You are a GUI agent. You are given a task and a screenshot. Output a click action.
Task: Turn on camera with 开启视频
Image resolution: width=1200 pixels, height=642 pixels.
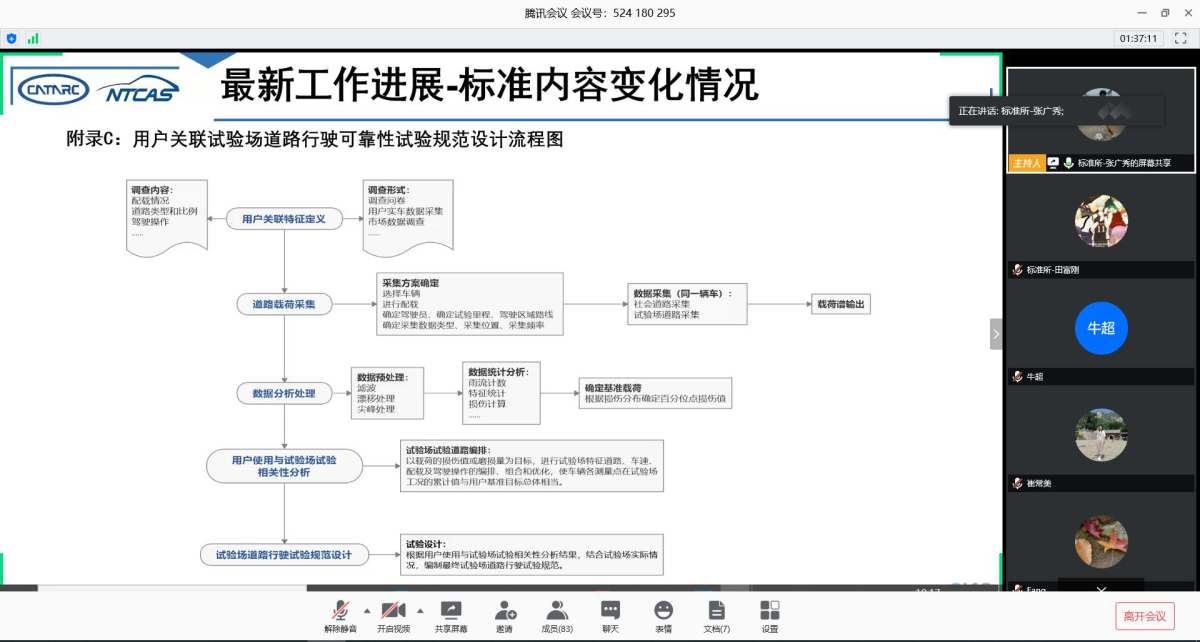click(393, 611)
